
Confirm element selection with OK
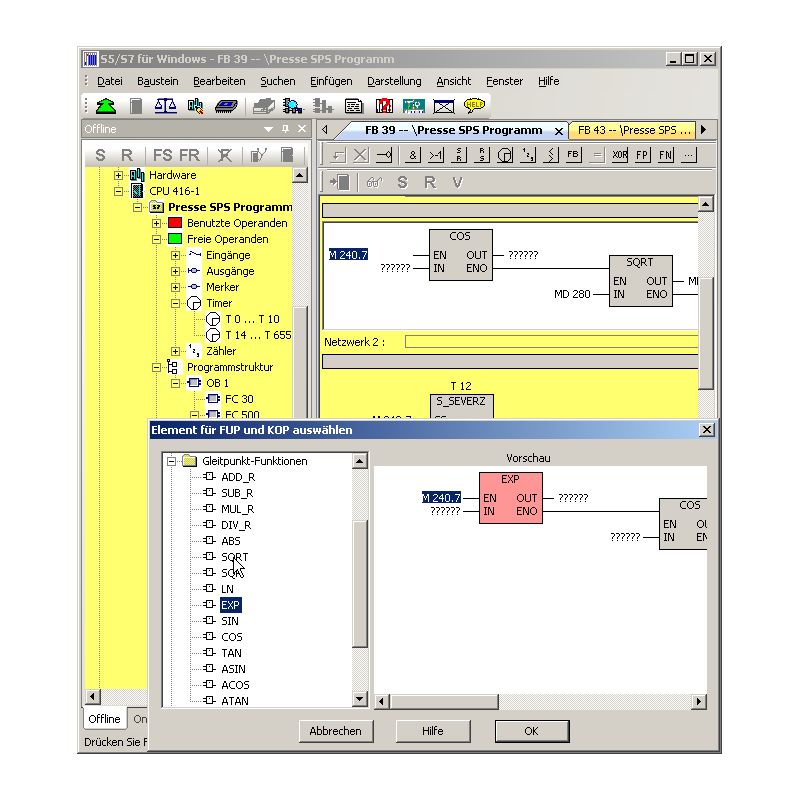[x=531, y=731]
